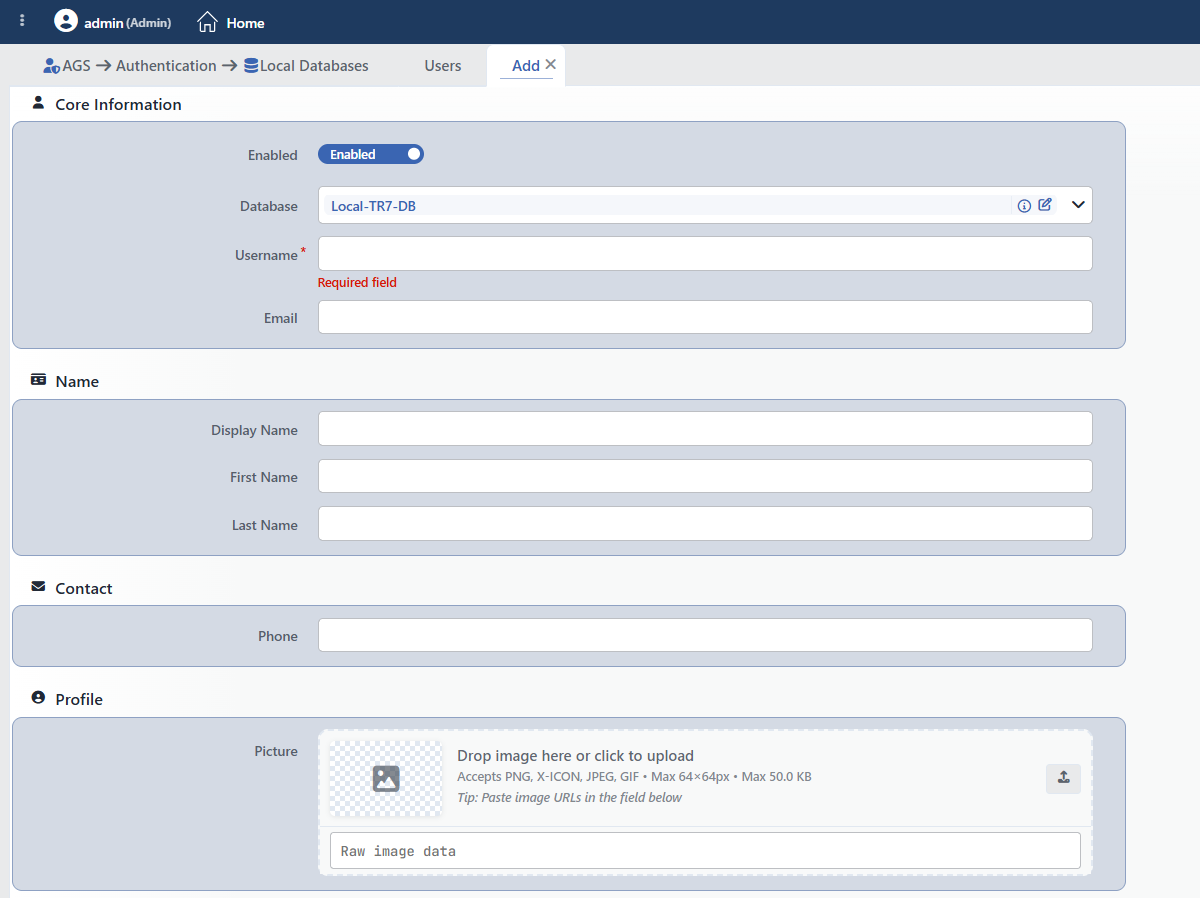This screenshot has height=898, width=1200.
Task: Click the Email input field
Action: point(705,317)
